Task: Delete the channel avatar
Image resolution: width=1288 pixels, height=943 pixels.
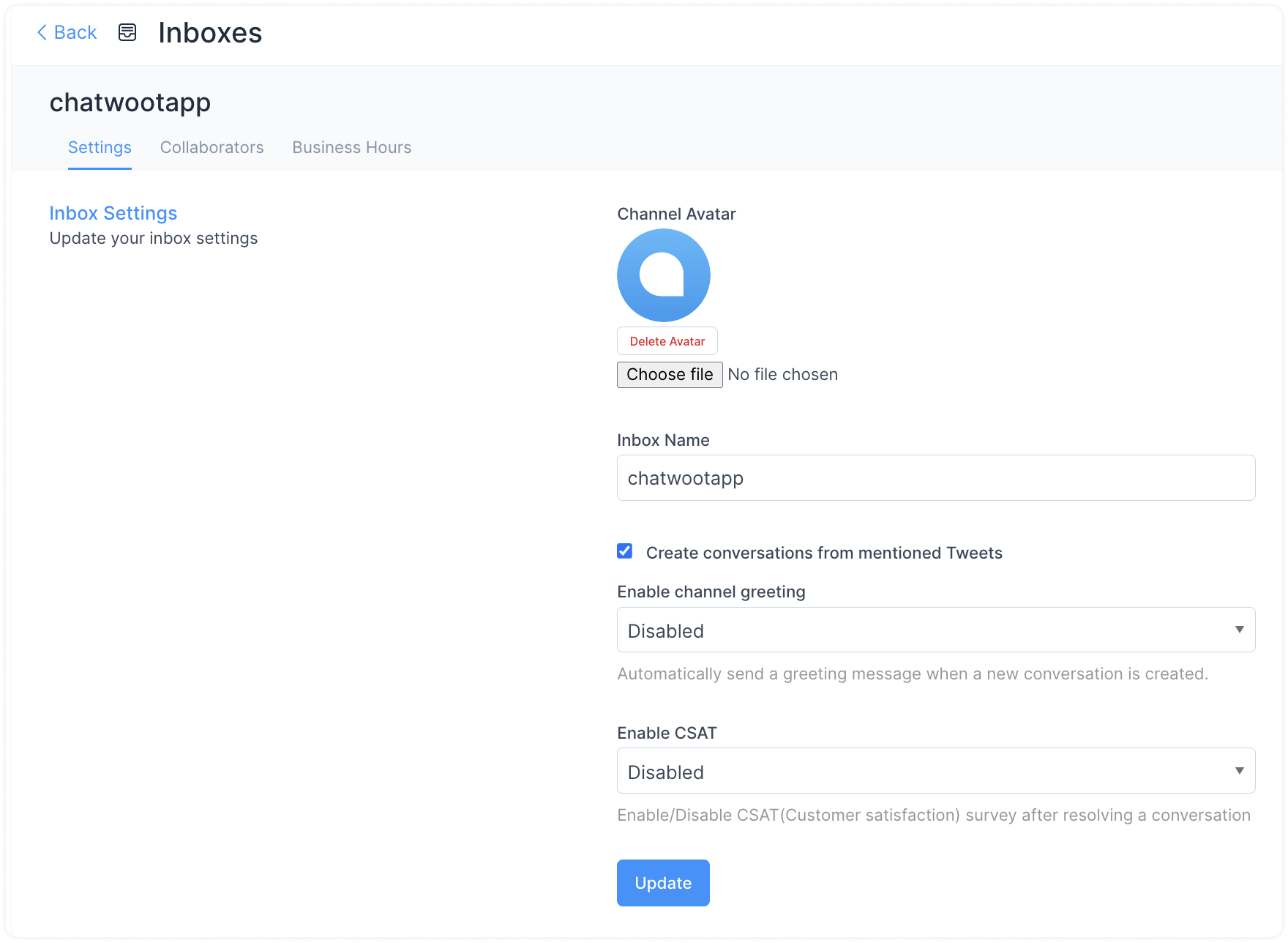Action: 667,341
